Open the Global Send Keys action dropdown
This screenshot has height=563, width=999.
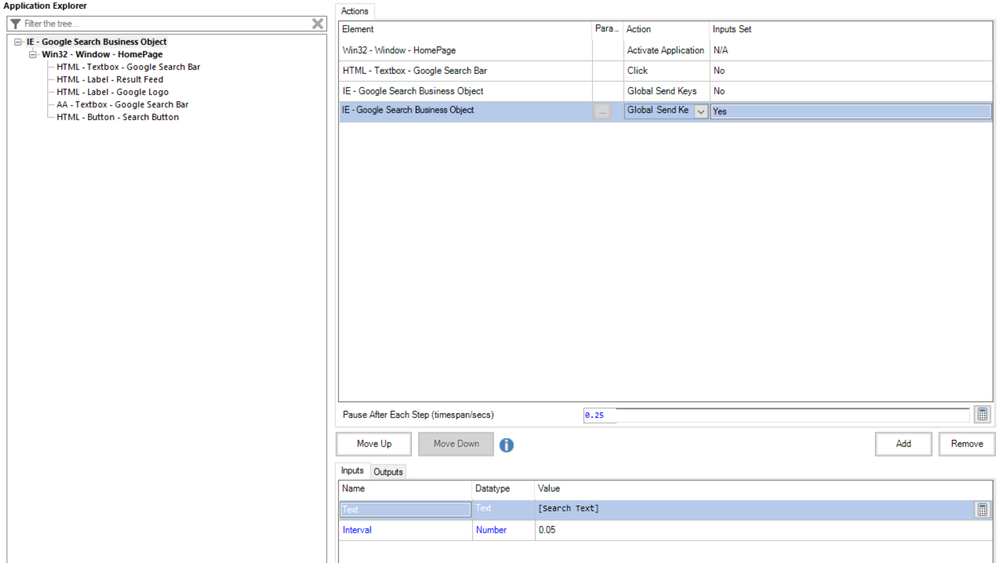[x=700, y=112]
